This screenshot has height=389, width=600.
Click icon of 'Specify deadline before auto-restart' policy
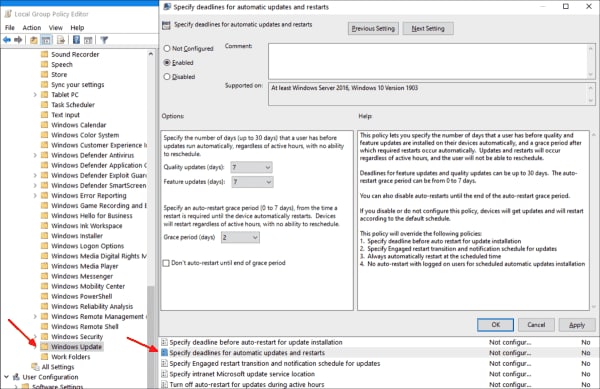click(165, 342)
